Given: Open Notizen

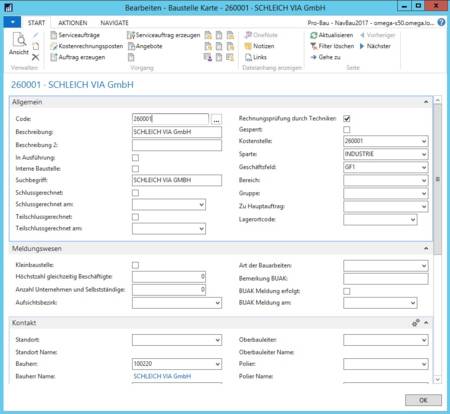Looking at the screenshot, I should tap(259, 46).
